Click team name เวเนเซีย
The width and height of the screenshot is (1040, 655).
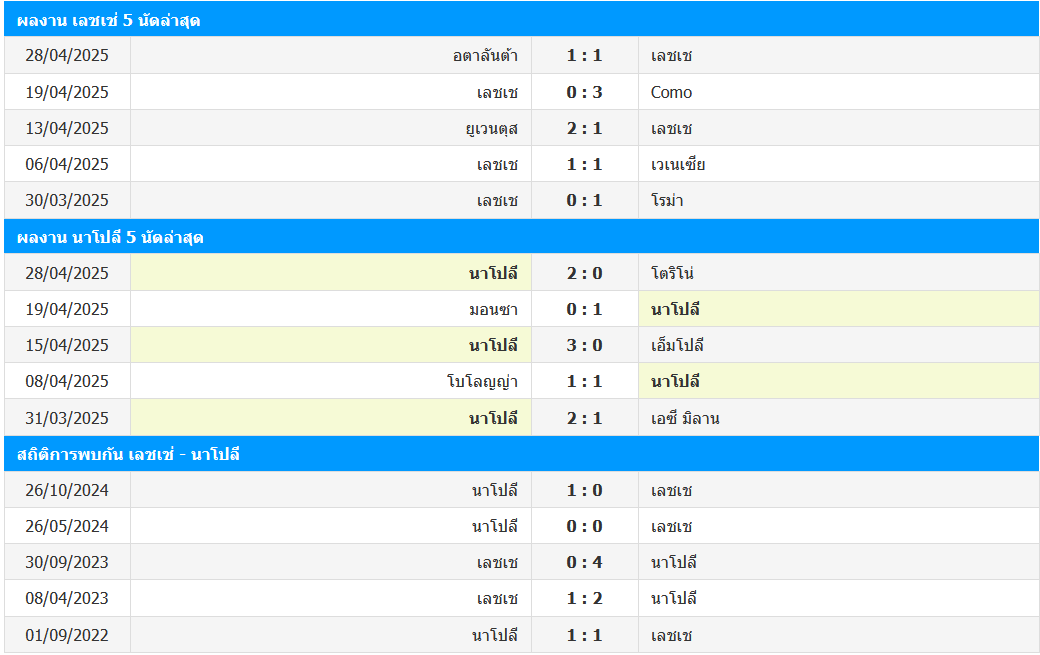coord(677,164)
